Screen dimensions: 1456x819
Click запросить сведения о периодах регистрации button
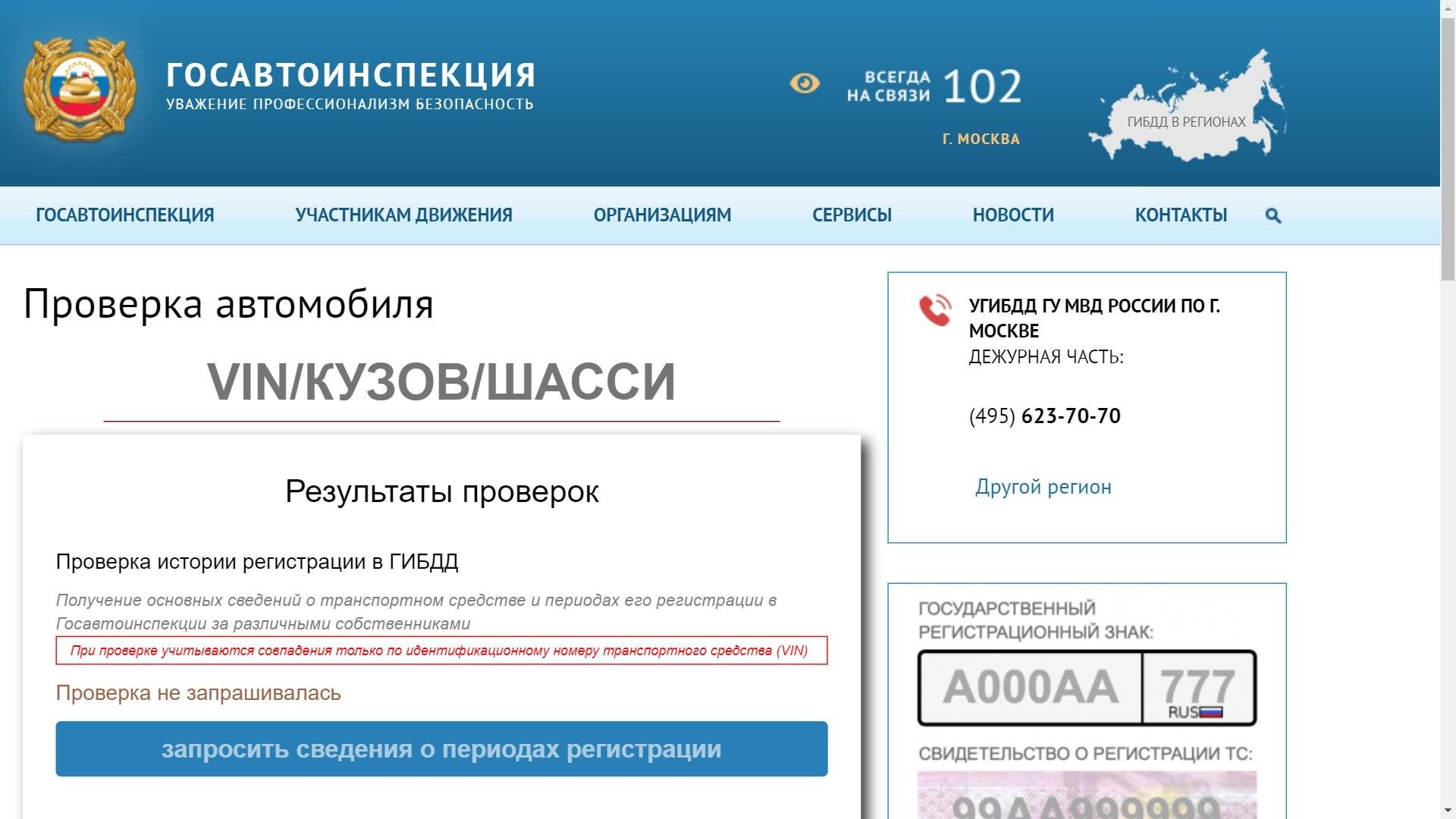pos(441,749)
